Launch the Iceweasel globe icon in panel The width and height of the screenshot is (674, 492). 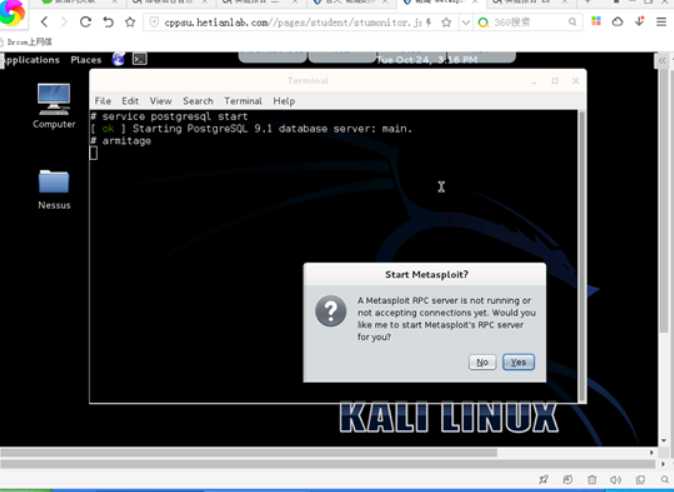click(x=118, y=59)
